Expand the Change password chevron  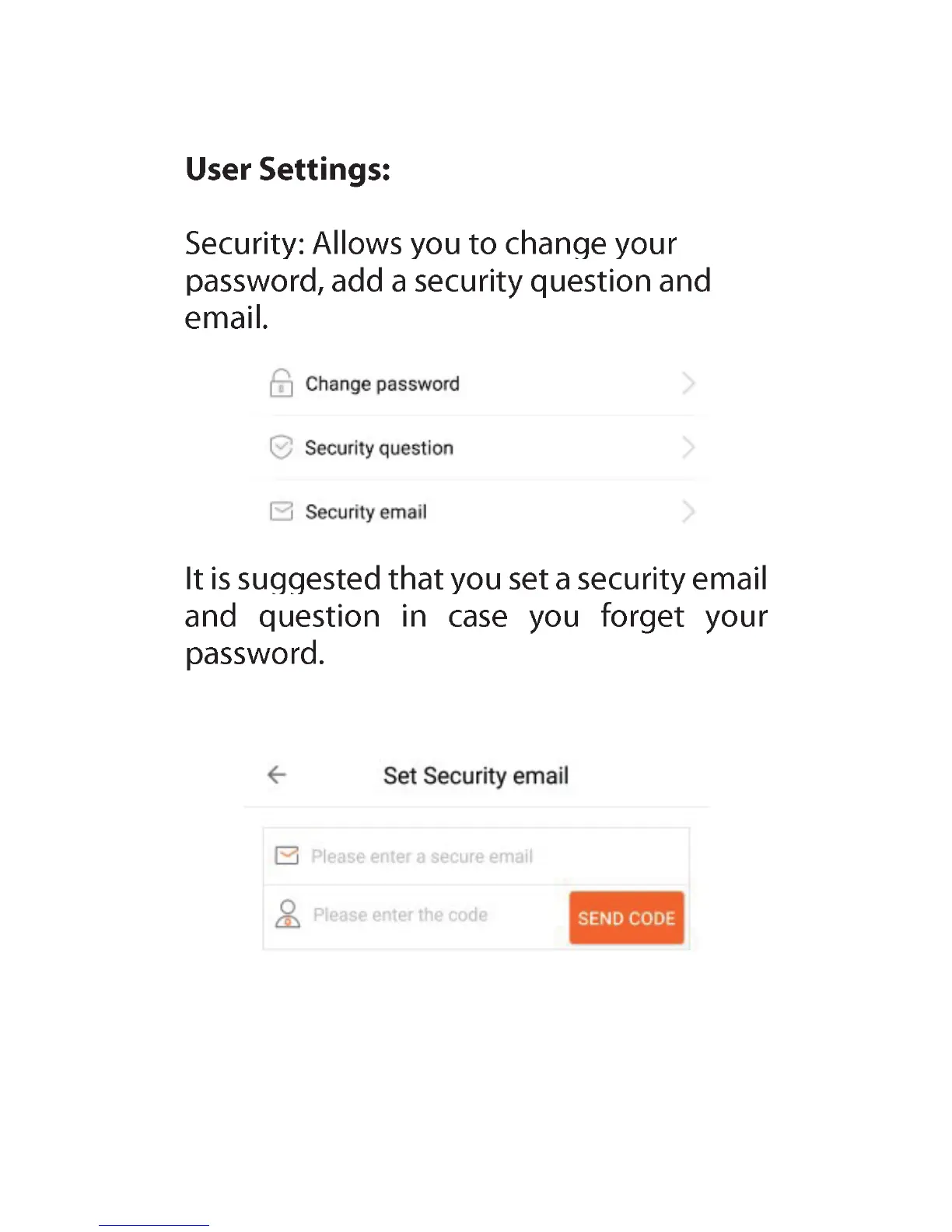[x=688, y=383]
